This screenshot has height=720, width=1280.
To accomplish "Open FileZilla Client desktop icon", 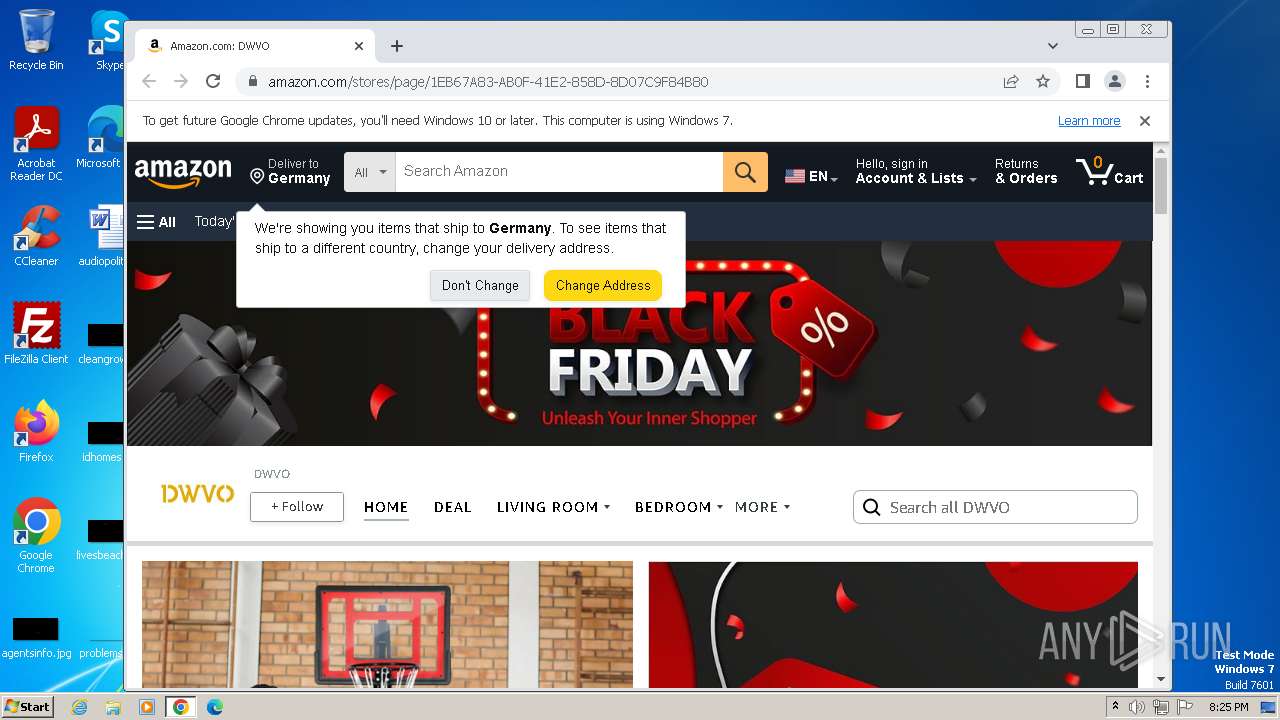I will 36,334.
